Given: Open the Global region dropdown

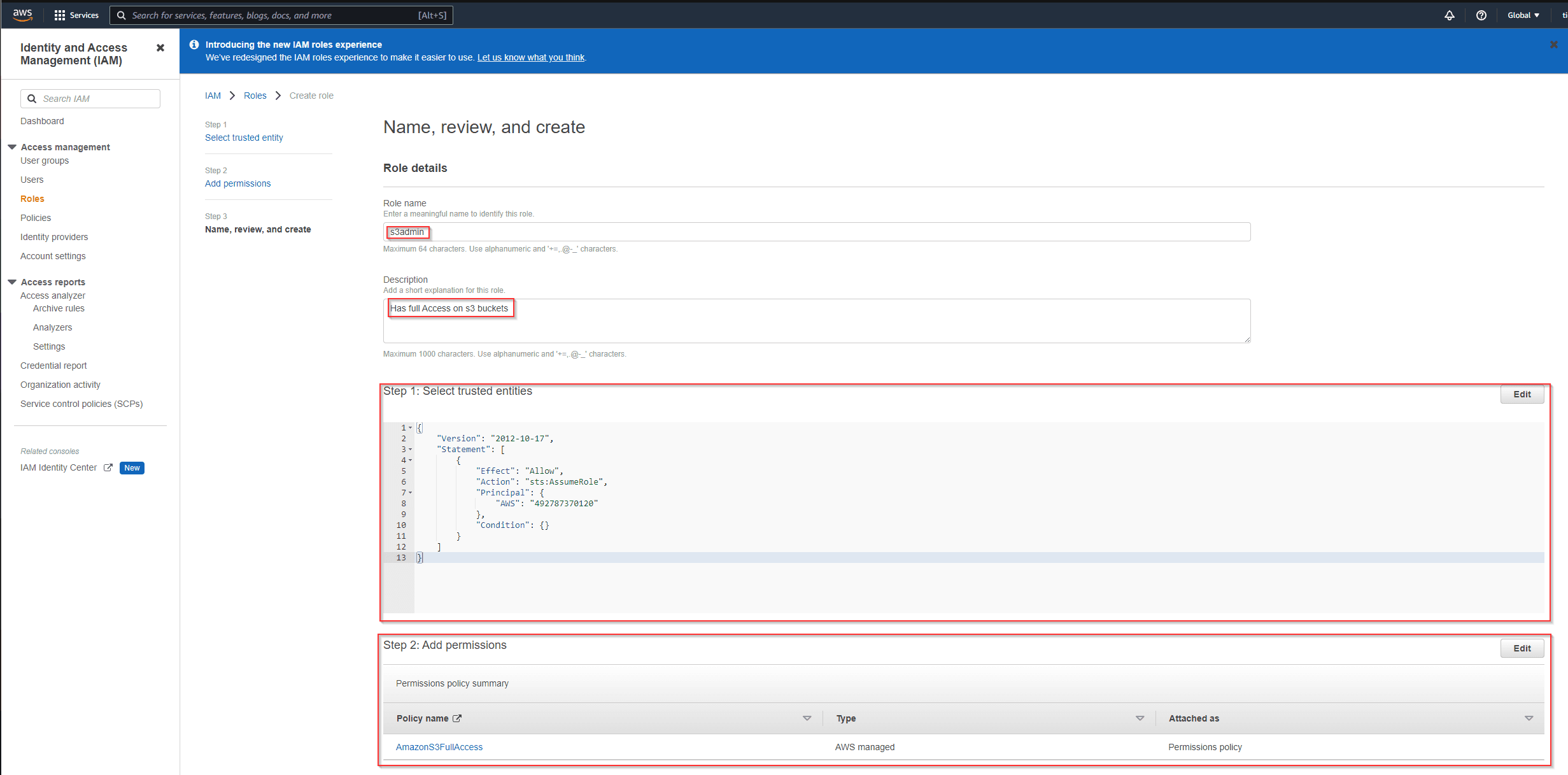Looking at the screenshot, I should tap(1523, 15).
